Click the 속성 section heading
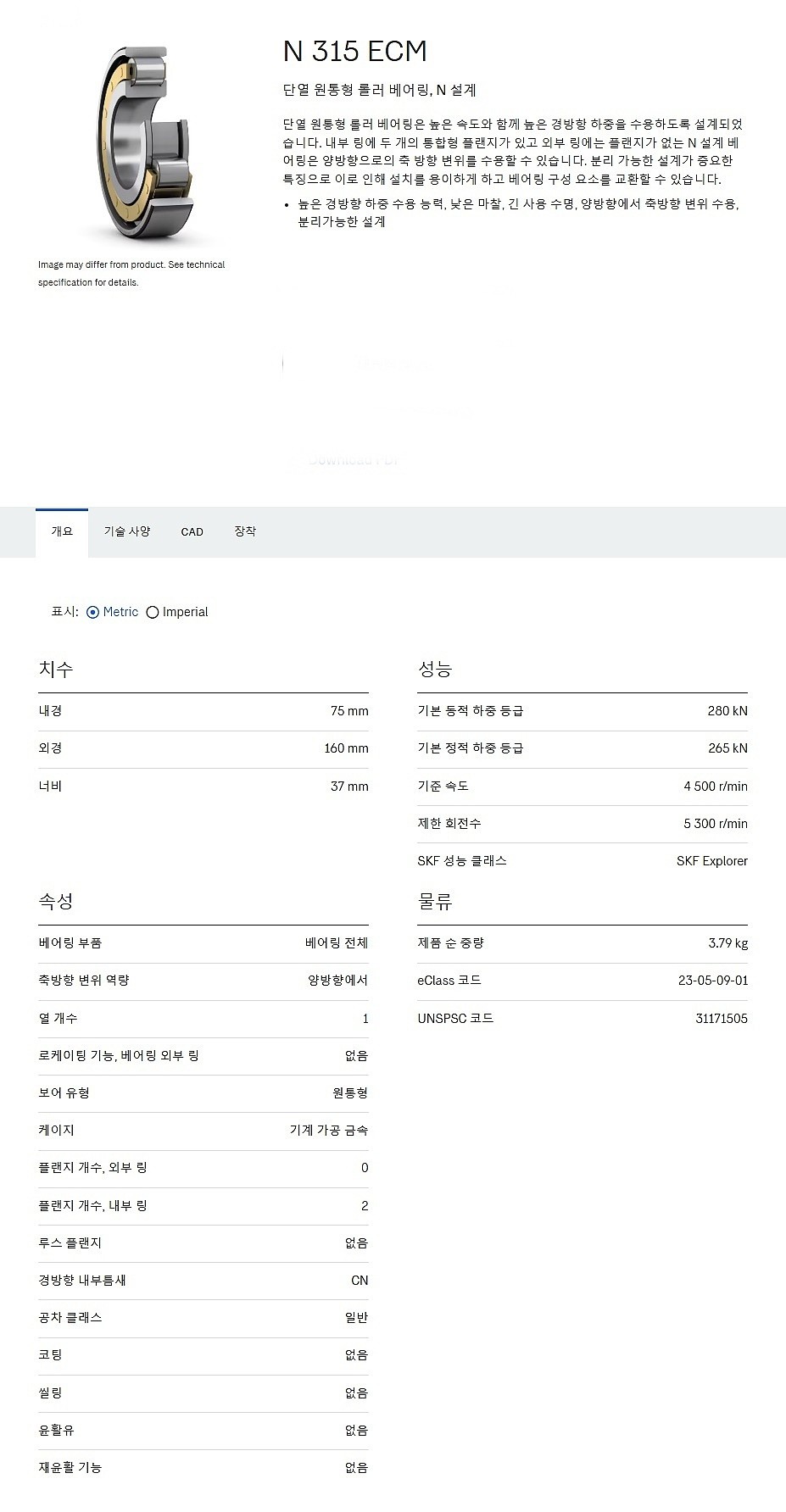The width and height of the screenshot is (786, 1512). click(56, 902)
